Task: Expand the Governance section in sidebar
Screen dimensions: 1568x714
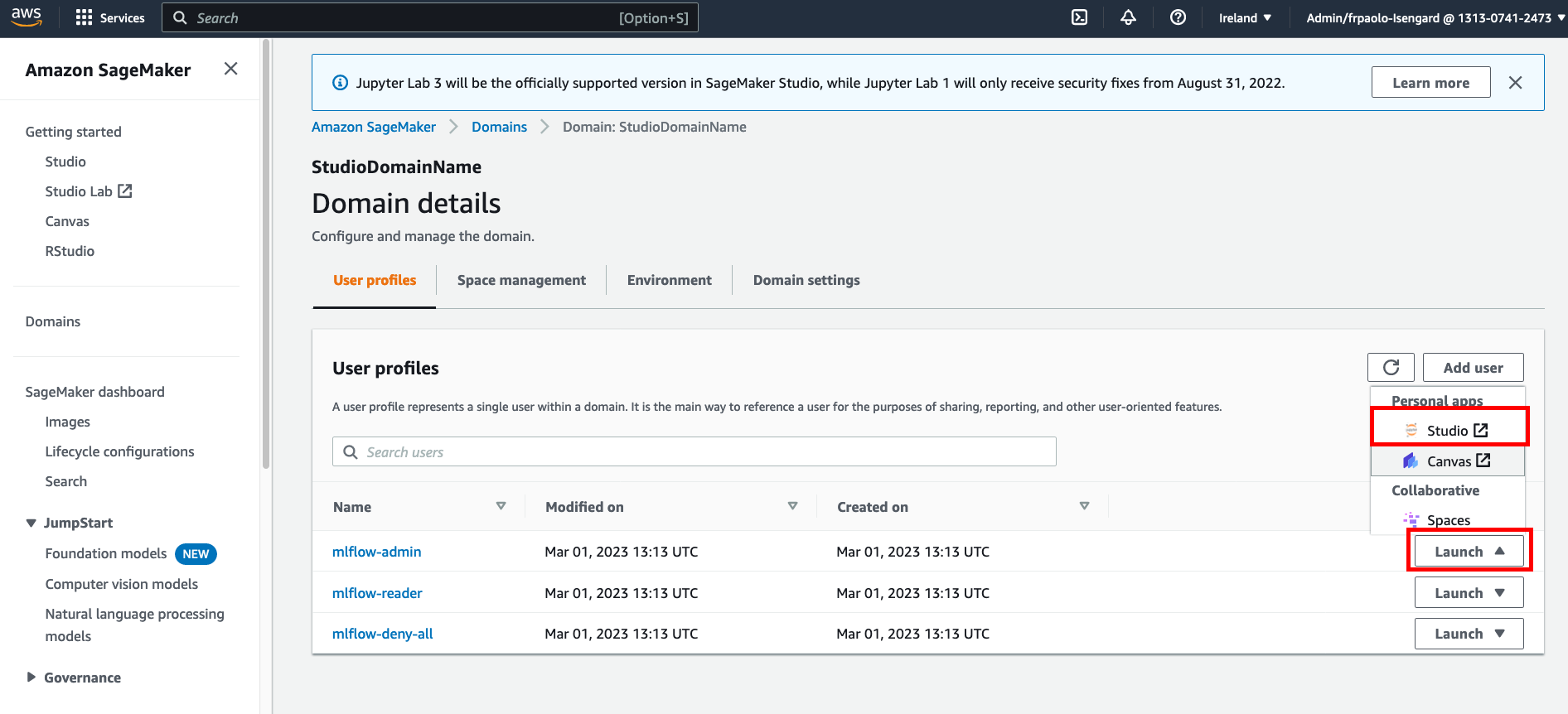Action: [31, 678]
